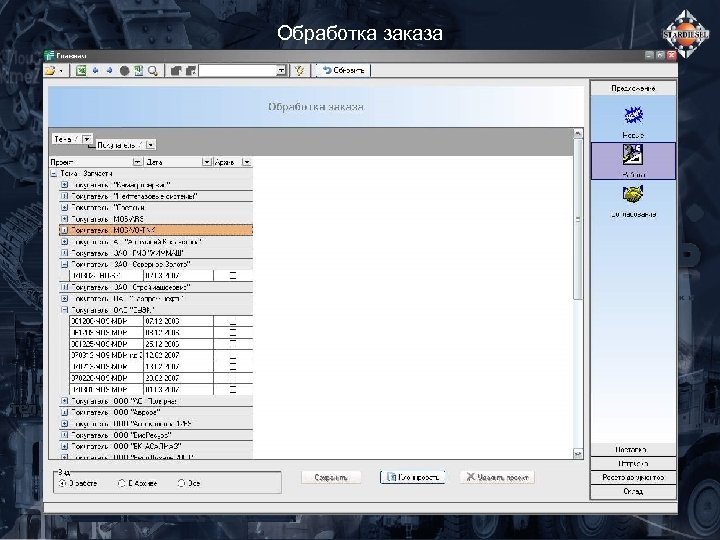Click the Предложение sidebar header
Image resolution: width=720 pixels, height=540 pixels.
point(633,88)
